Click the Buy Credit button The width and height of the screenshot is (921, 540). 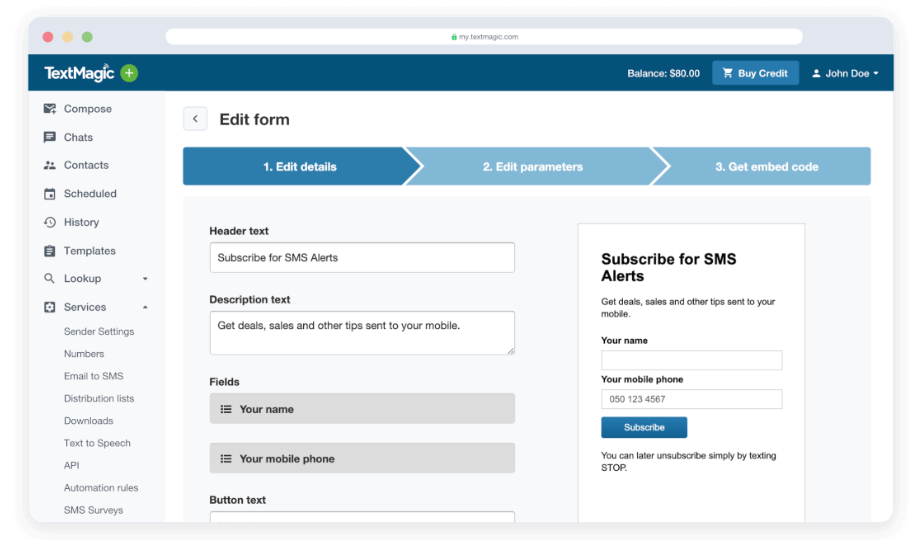pyautogui.click(x=755, y=73)
